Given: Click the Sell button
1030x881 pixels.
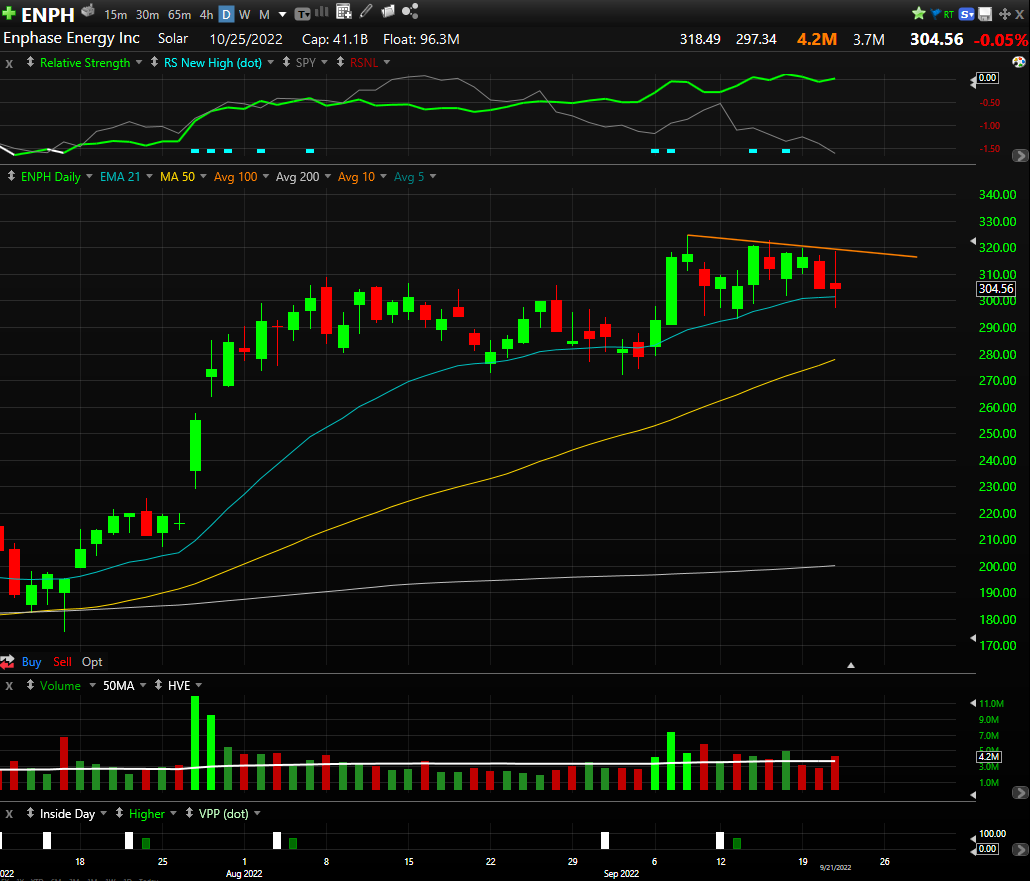Looking at the screenshot, I should (x=62, y=662).
